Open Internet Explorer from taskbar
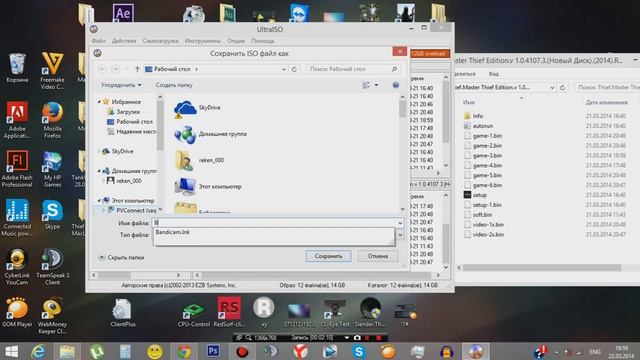The width and height of the screenshot is (640, 360). [x=38, y=351]
